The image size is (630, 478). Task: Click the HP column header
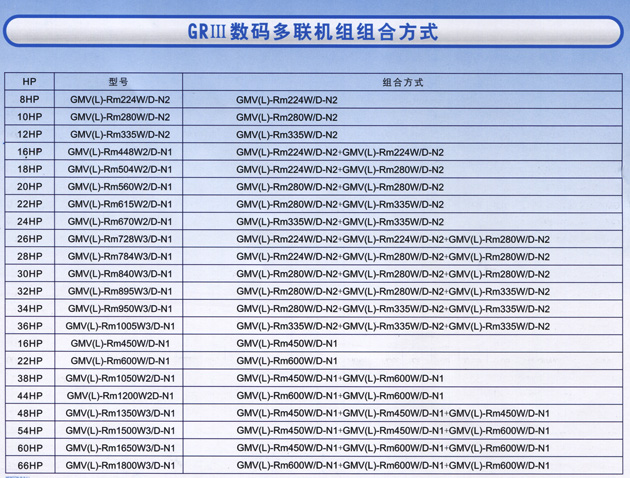click(29, 82)
